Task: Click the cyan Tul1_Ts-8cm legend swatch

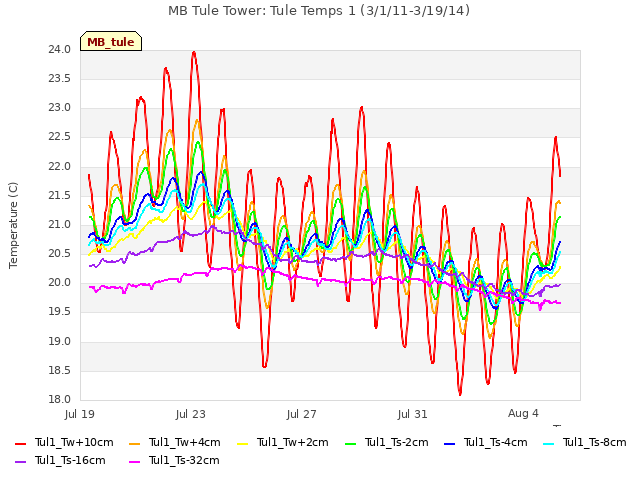Action: point(549,444)
